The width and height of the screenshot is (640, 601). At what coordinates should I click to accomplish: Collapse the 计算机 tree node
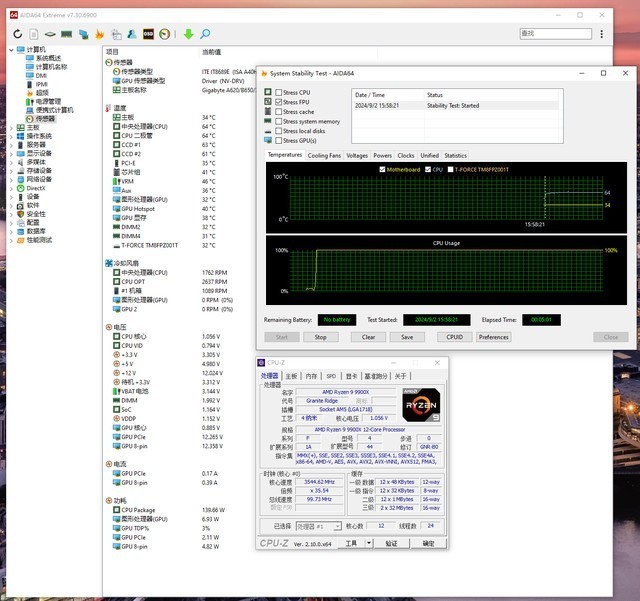point(11,50)
